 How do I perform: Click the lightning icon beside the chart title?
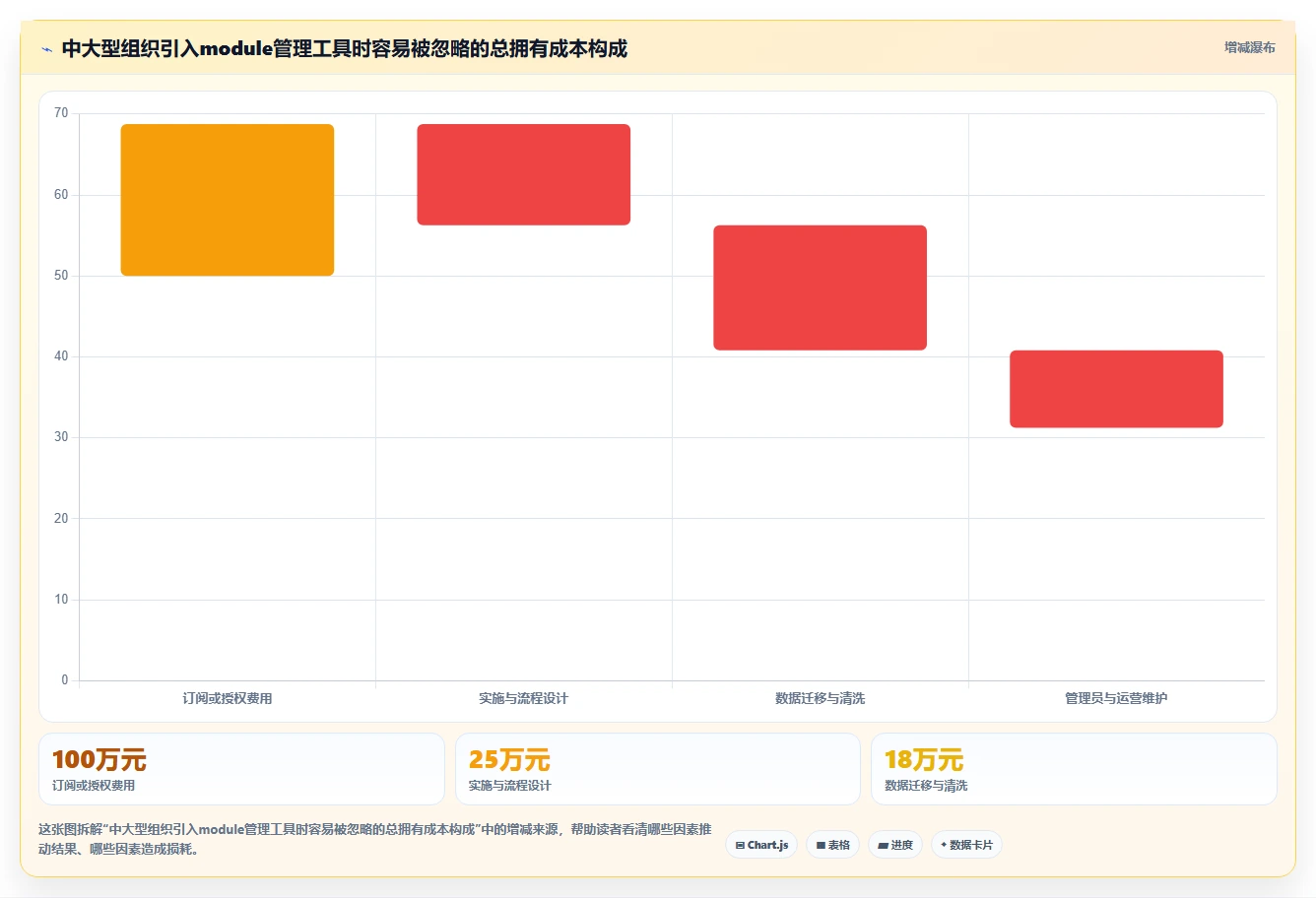(x=46, y=49)
